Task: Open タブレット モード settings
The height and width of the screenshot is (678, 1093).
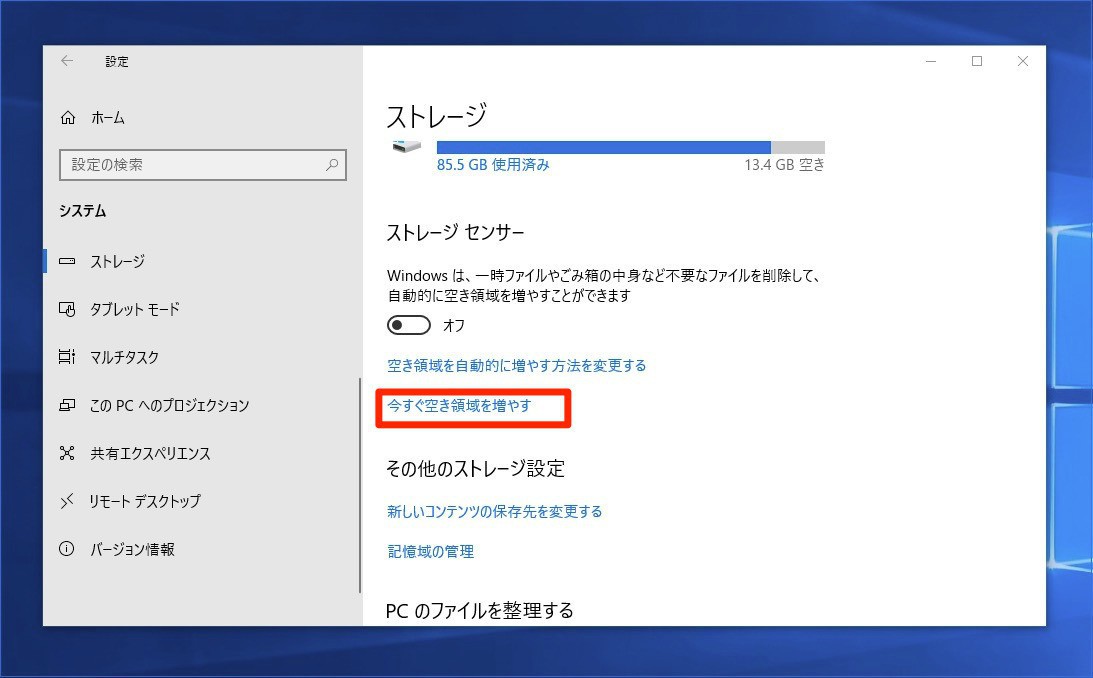Action: pyautogui.click(x=135, y=309)
